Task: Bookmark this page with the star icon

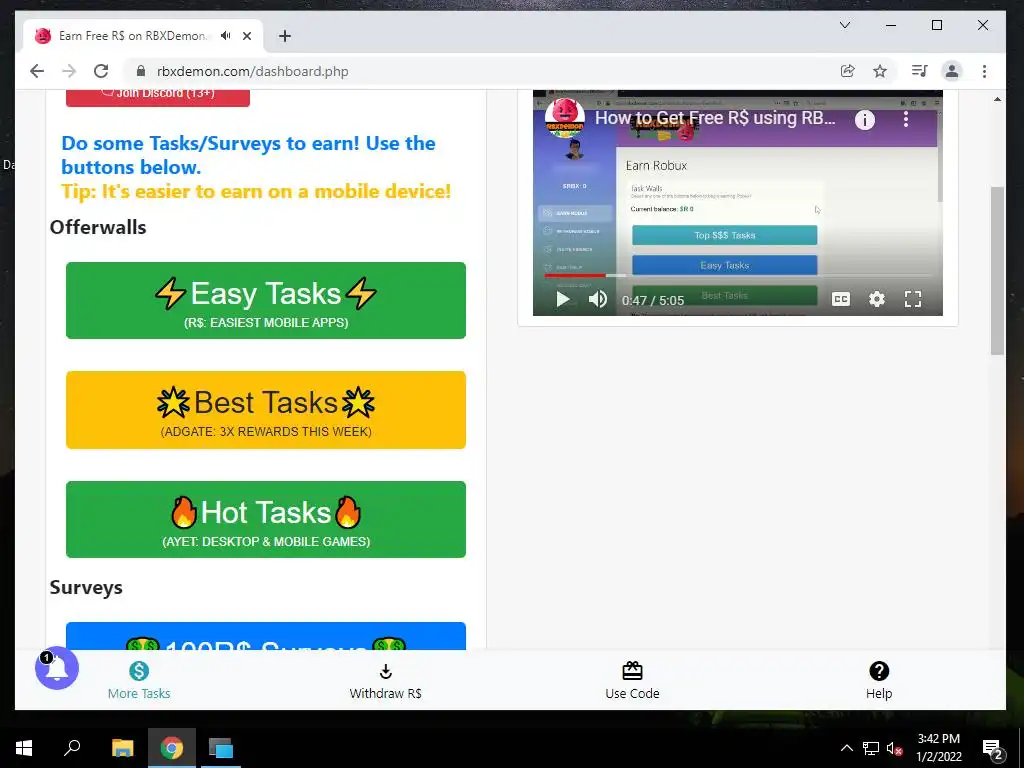Action: click(880, 71)
